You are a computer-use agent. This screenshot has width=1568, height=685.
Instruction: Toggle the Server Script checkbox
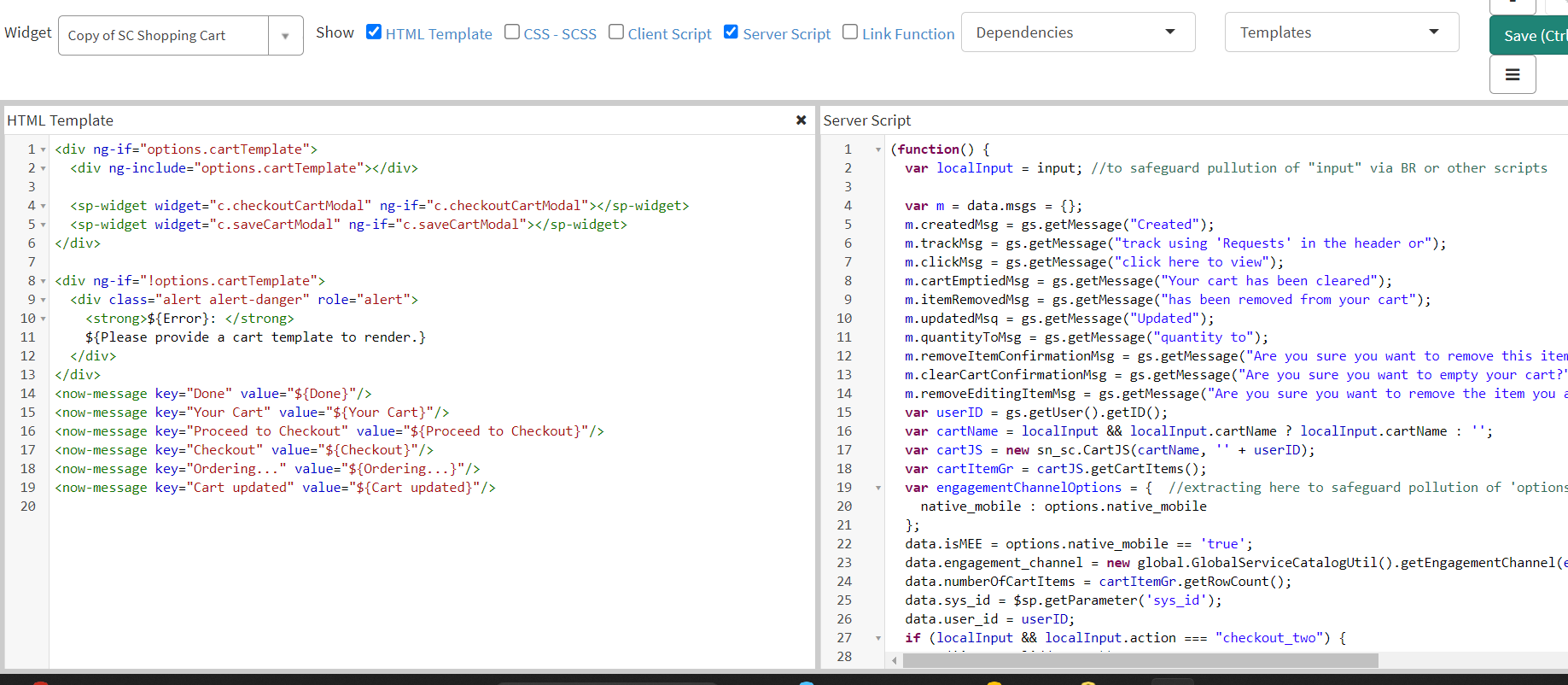pyautogui.click(x=731, y=32)
